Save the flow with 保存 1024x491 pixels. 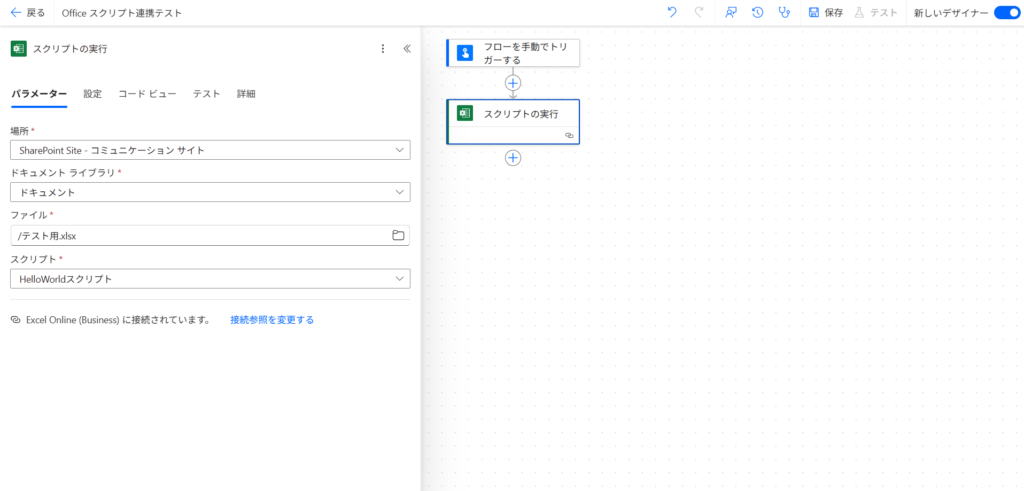click(x=825, y=12)
